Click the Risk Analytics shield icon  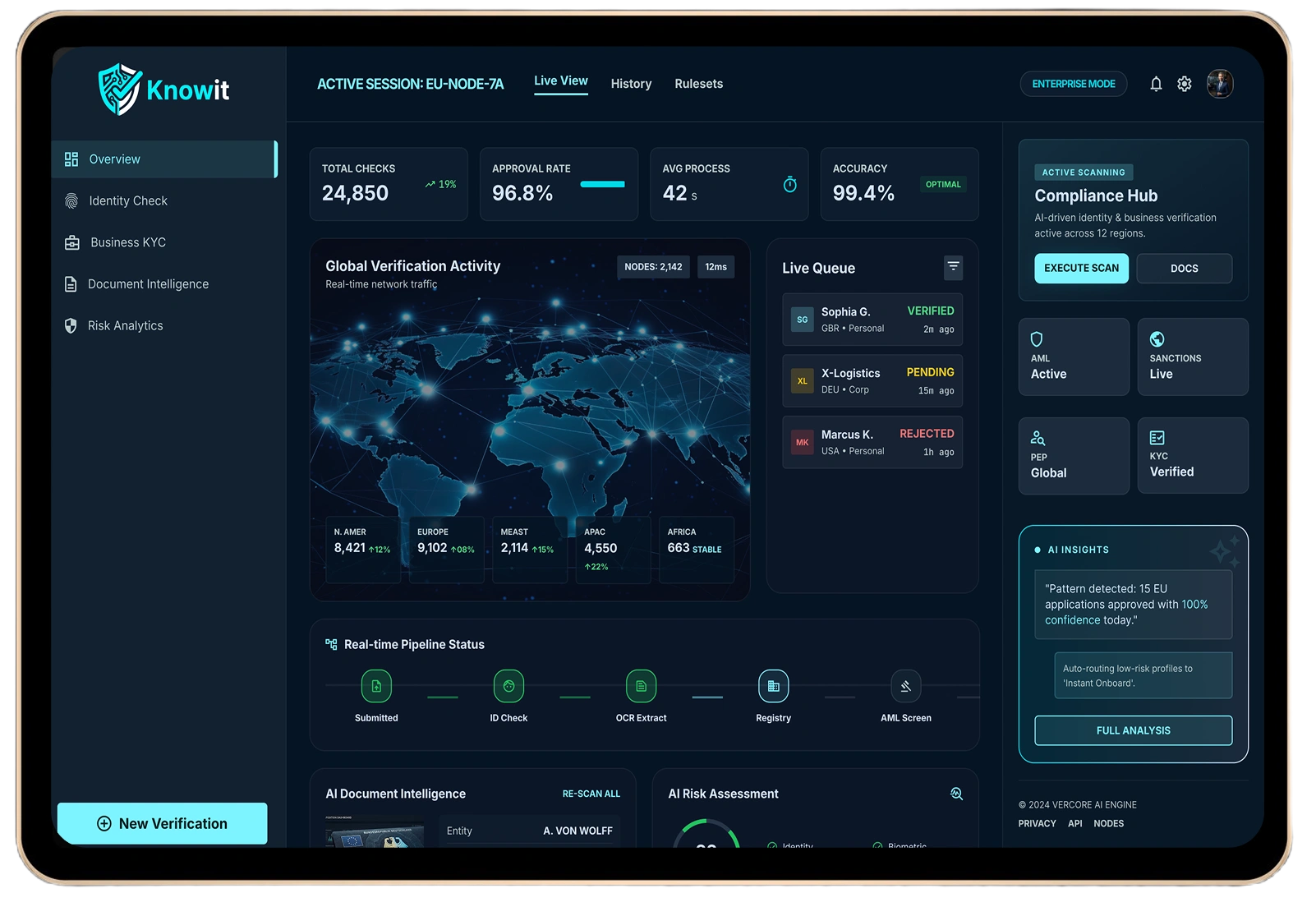[71, 325]
